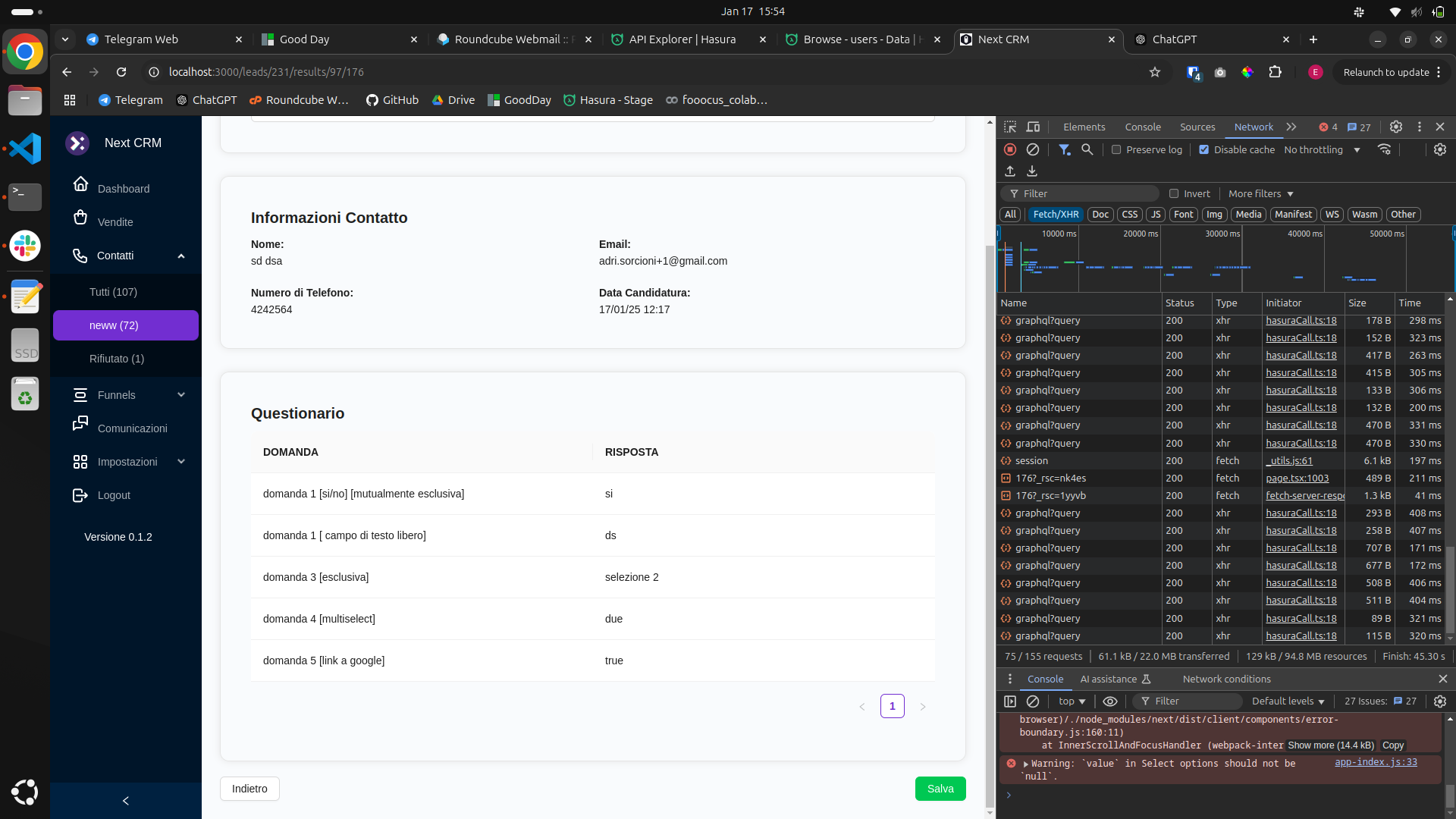The width and height of the screenshot is (1456, 819).
Task: Open the network search magnifier icon
Action: [x=1087, y=149]
